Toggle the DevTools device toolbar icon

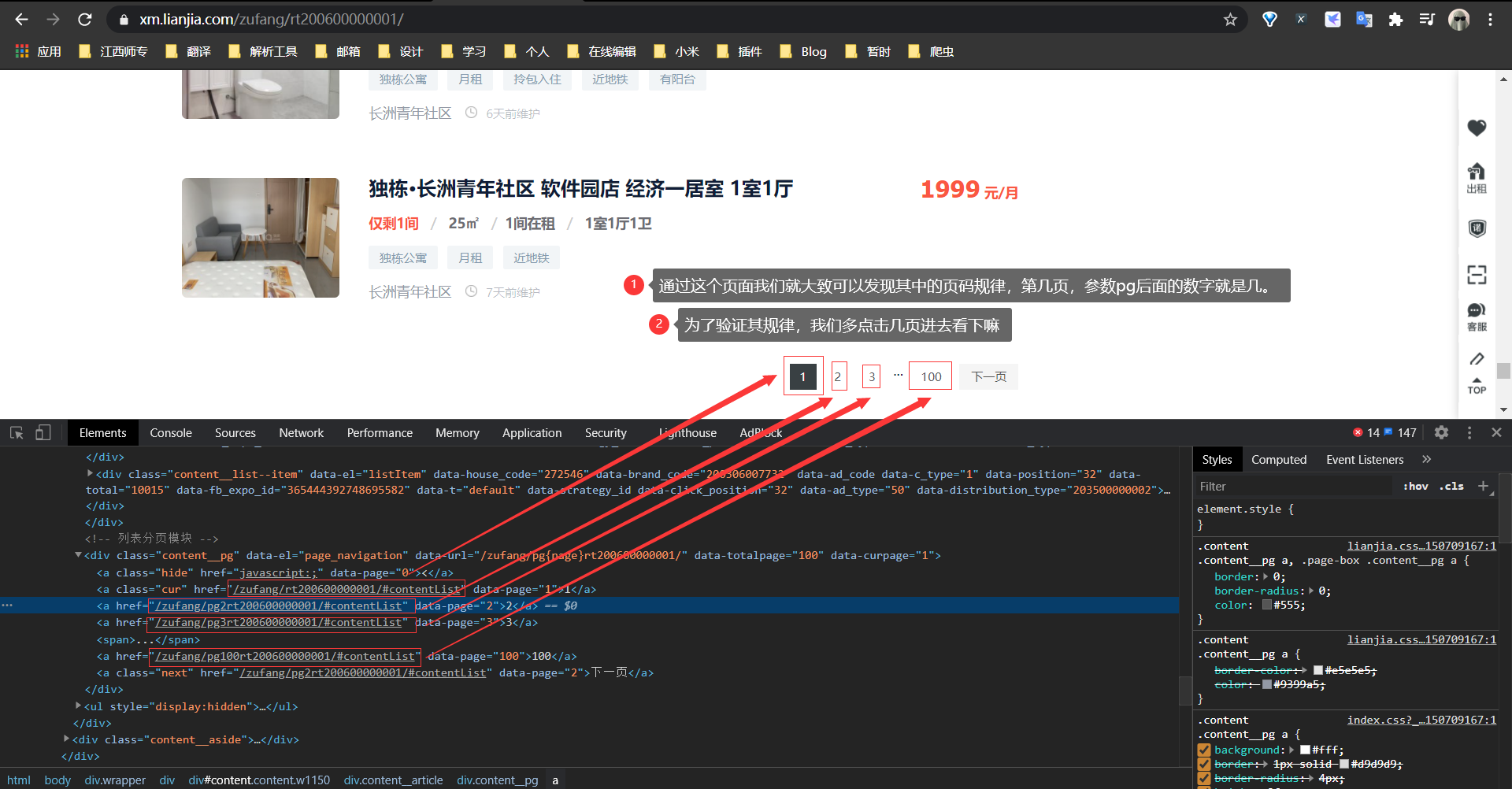[43, 432]
